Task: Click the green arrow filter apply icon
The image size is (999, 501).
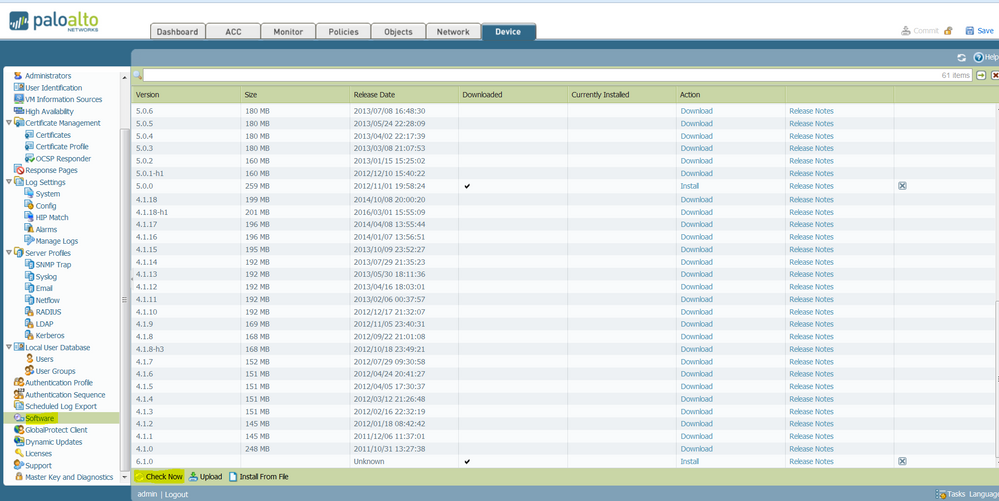Action: pos(981,76)
